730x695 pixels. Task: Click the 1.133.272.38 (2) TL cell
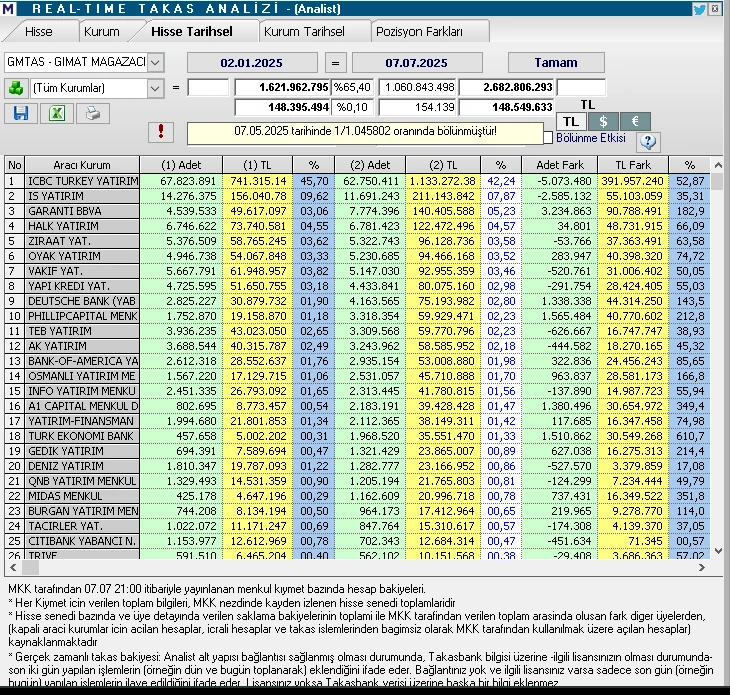[x=443, y=181]
